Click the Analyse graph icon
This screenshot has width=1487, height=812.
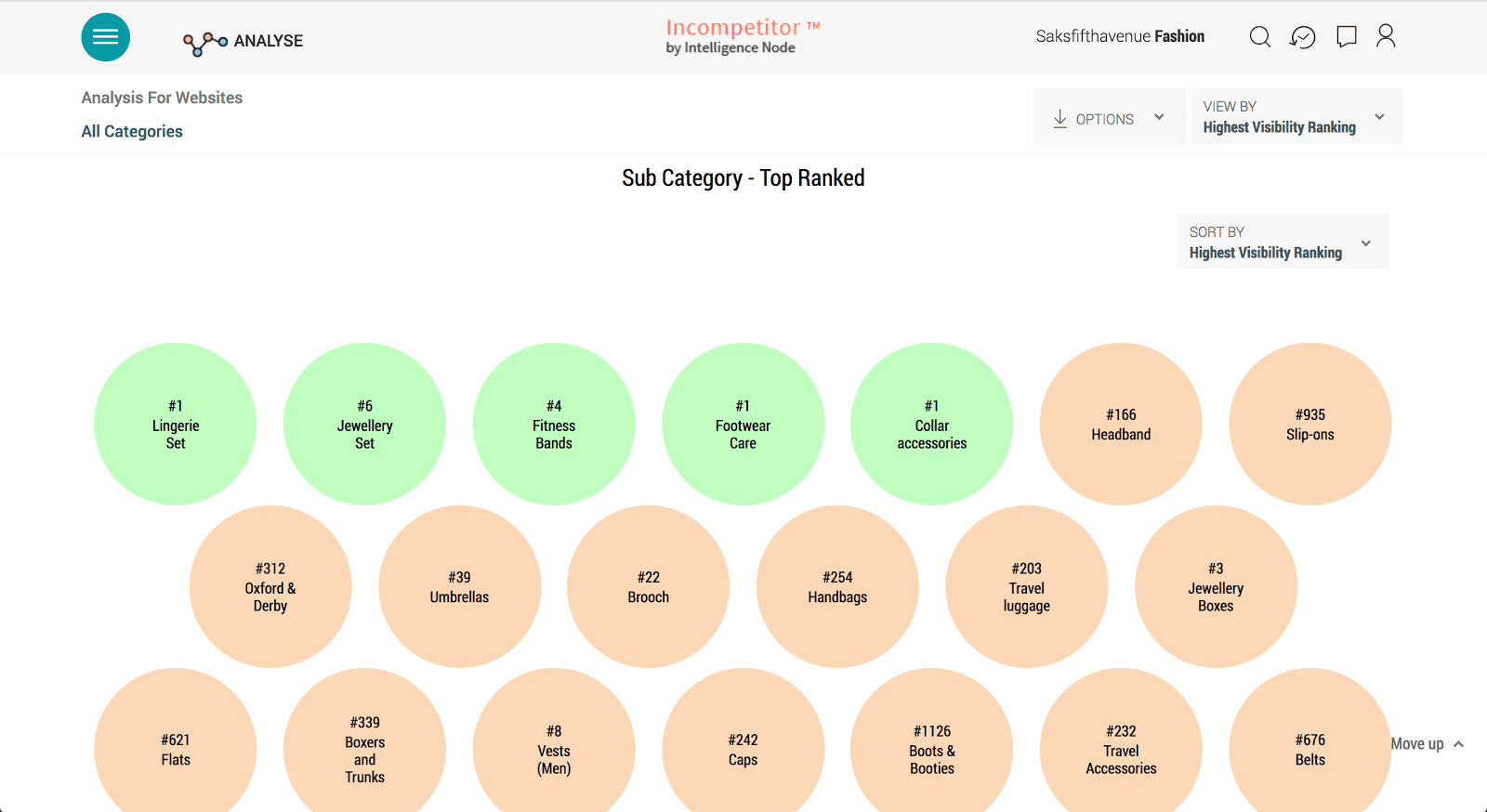tap(204, 42)
